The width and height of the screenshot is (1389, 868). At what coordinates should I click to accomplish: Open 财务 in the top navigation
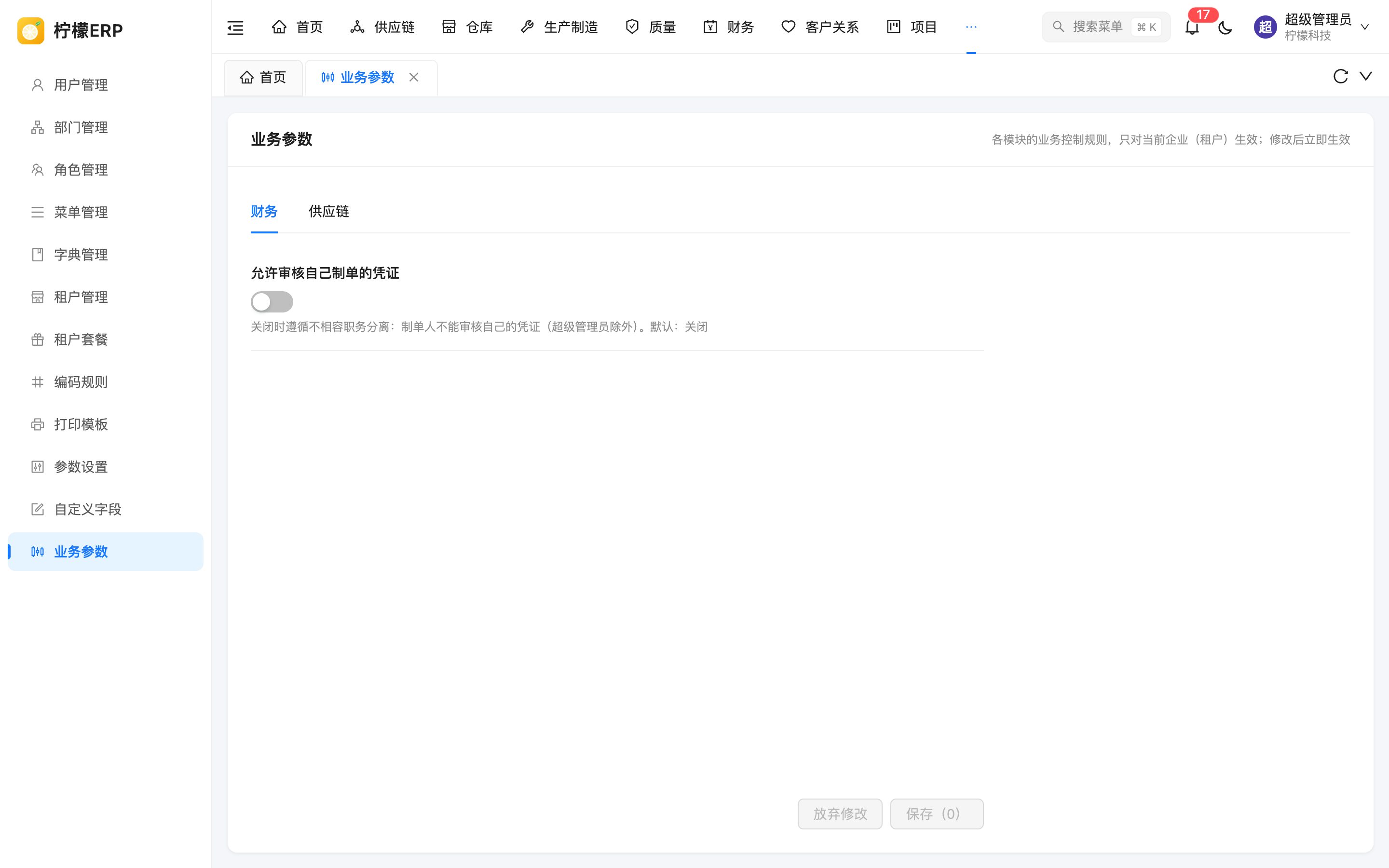pyautogui.click(x=728, y=27)
